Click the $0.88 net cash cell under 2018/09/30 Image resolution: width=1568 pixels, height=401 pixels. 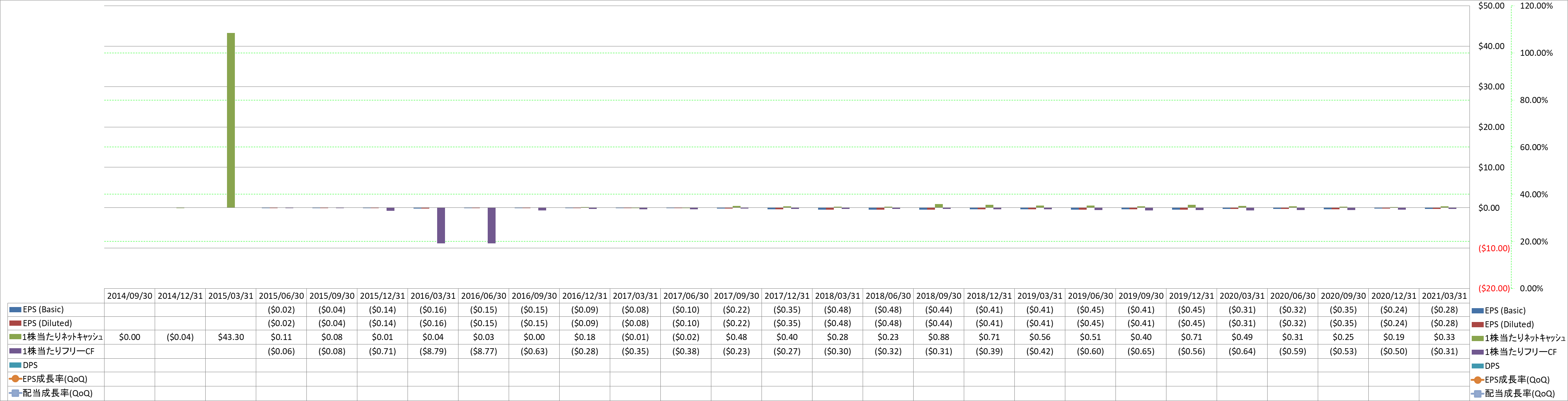(x=939, y=337)
